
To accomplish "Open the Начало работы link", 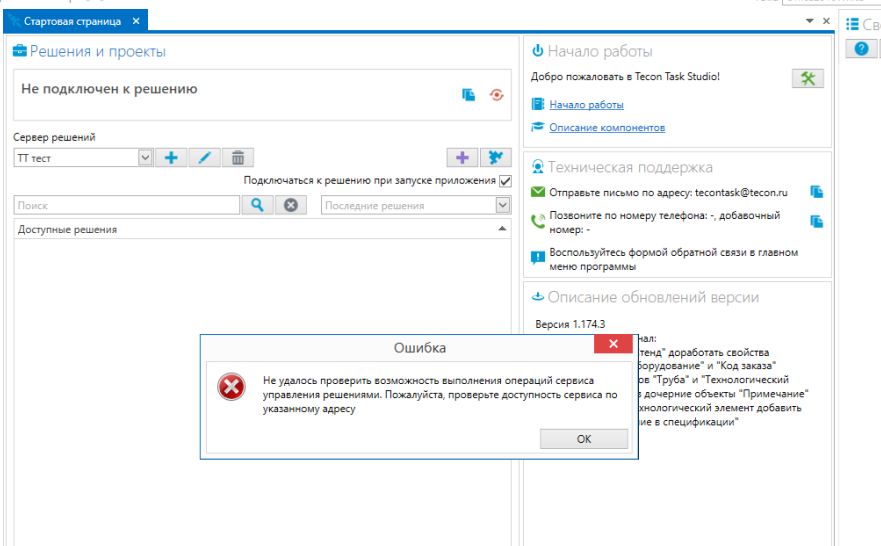I will [586, 104].
